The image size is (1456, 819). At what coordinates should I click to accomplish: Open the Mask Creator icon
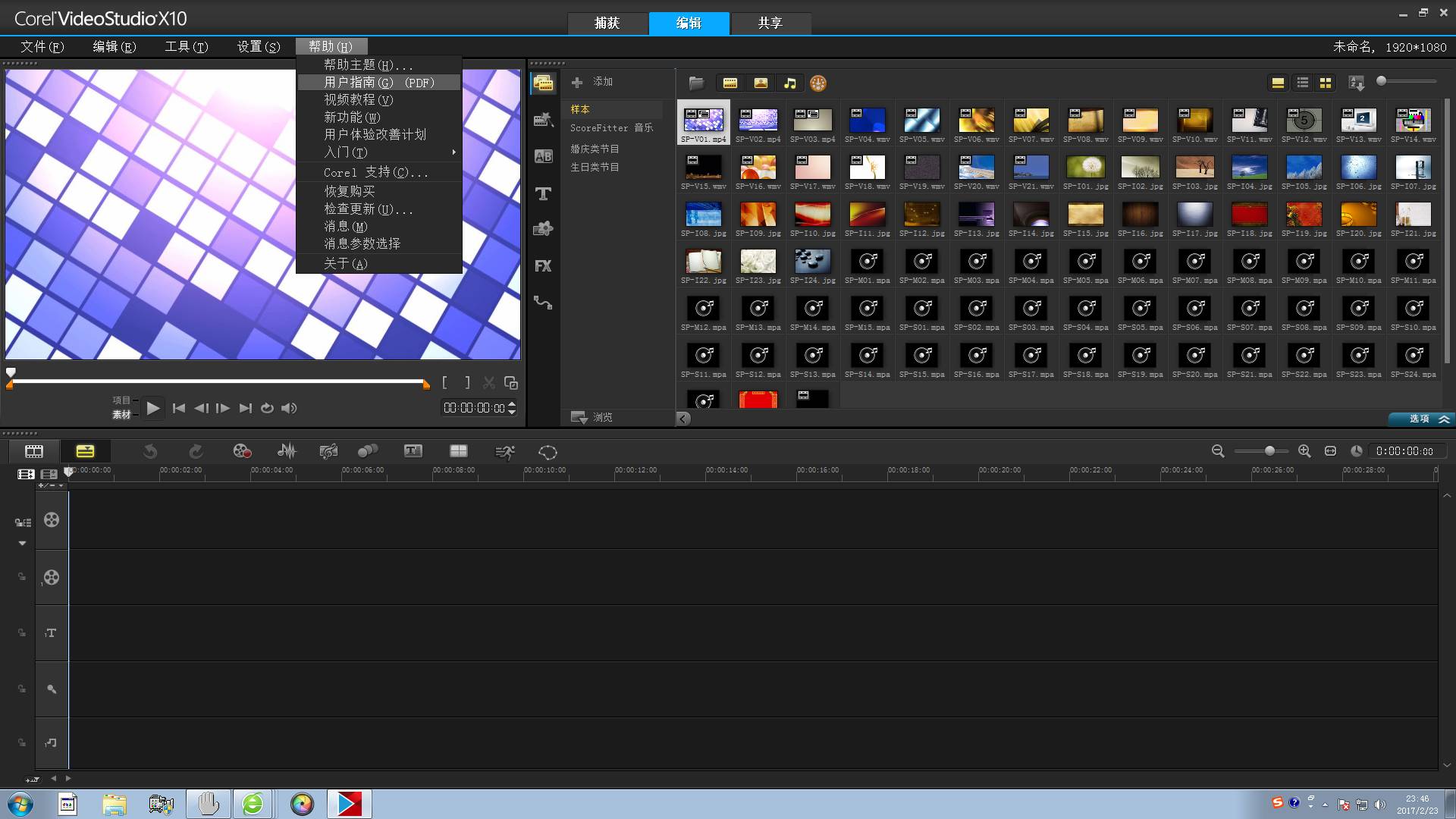pyautogui.click(x=548, y=452)
